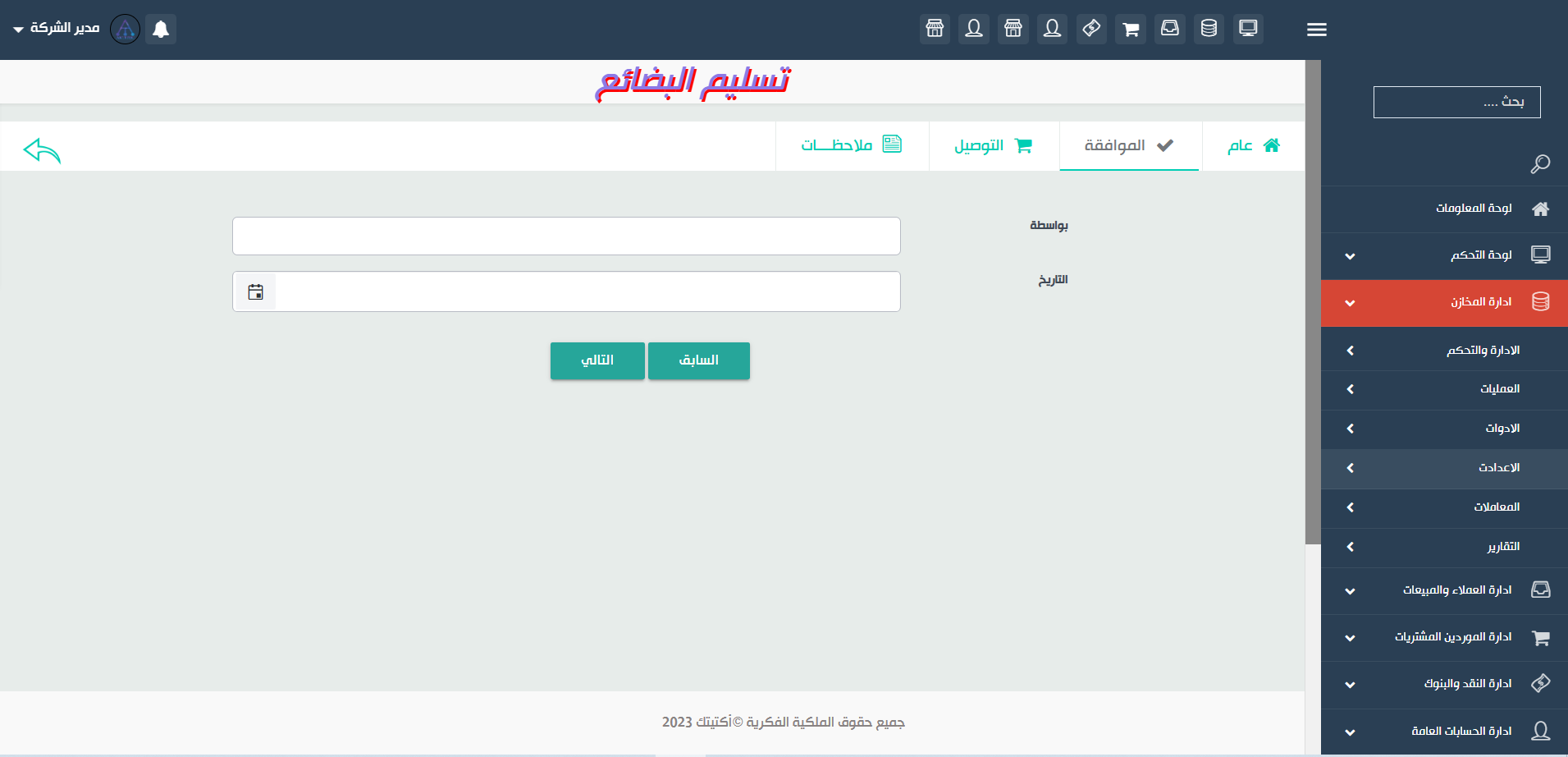Expand التقارير submenu arrow
The height and width of the screenshot is (757, 1568).
[1350, 547]
